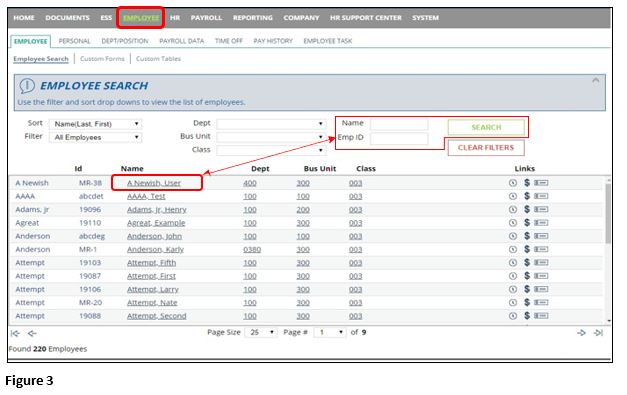Expand the Class dropdown

click(x=271, y=150)
